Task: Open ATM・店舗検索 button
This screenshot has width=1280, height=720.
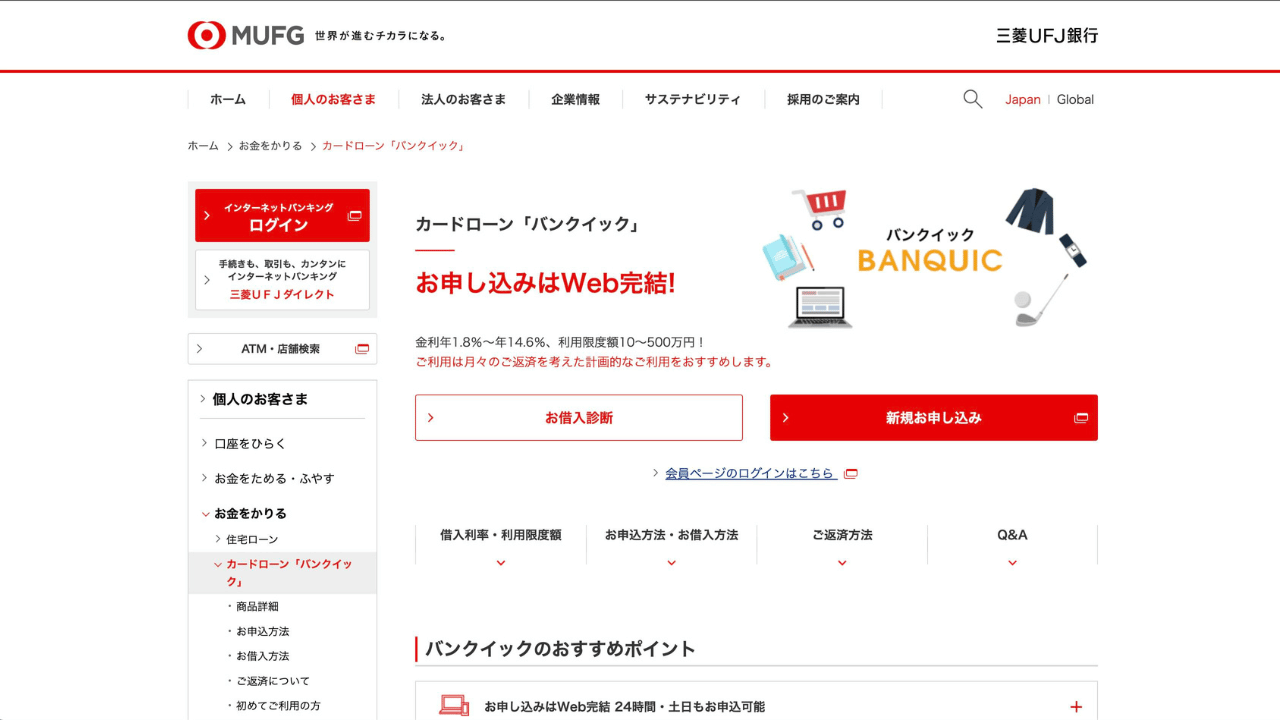Action: click(x=282, y=349)
